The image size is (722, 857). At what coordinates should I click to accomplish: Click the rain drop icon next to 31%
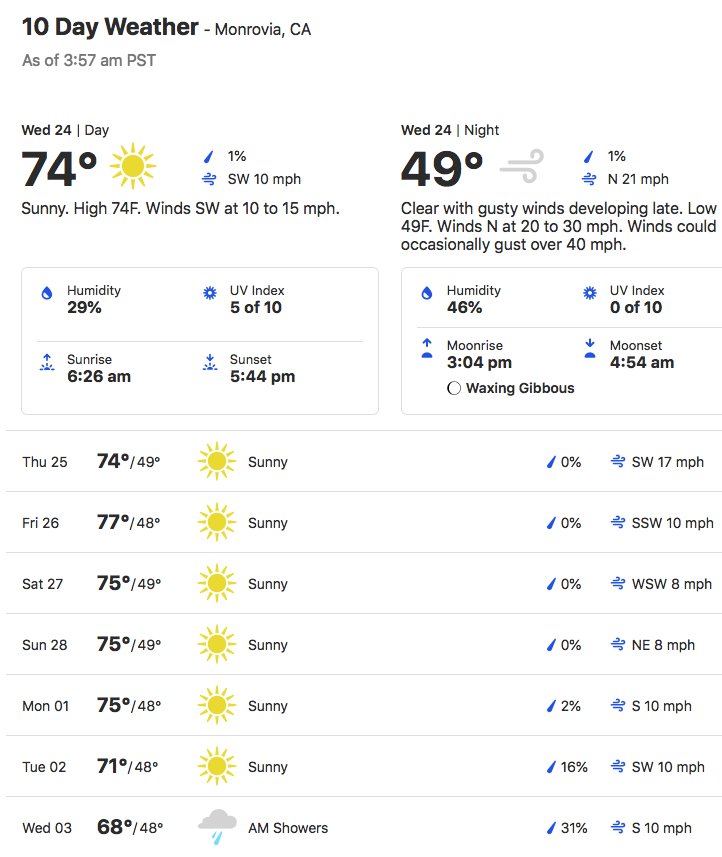[551, 828]
